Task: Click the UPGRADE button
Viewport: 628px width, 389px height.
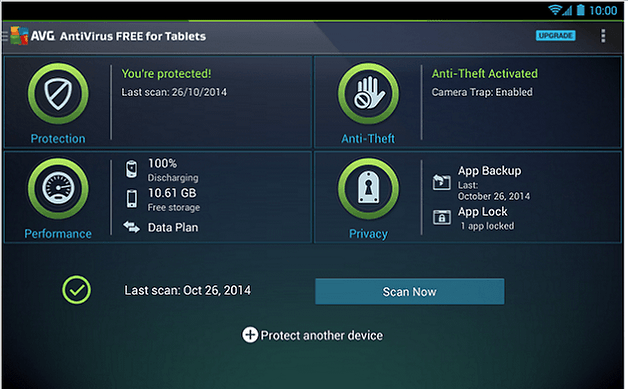Action: click(556, 36)
